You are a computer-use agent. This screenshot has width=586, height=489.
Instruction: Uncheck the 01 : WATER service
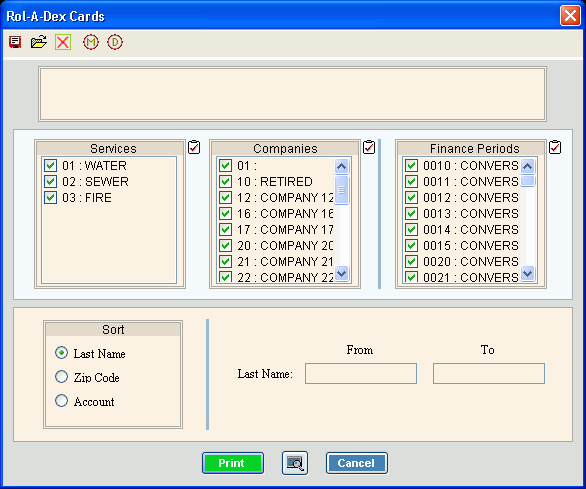(50, 165)
